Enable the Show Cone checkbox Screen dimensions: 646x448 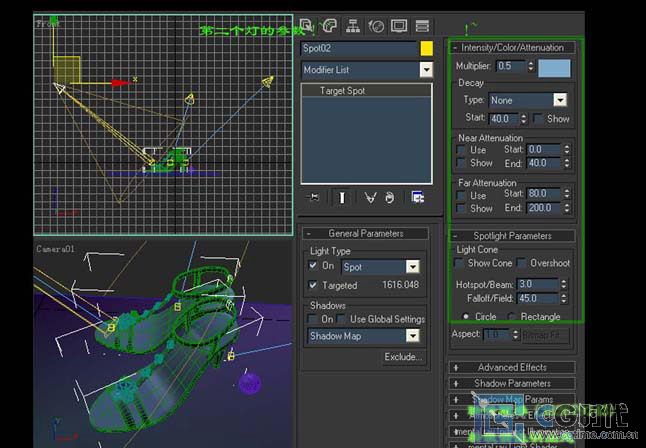point(461,264)
